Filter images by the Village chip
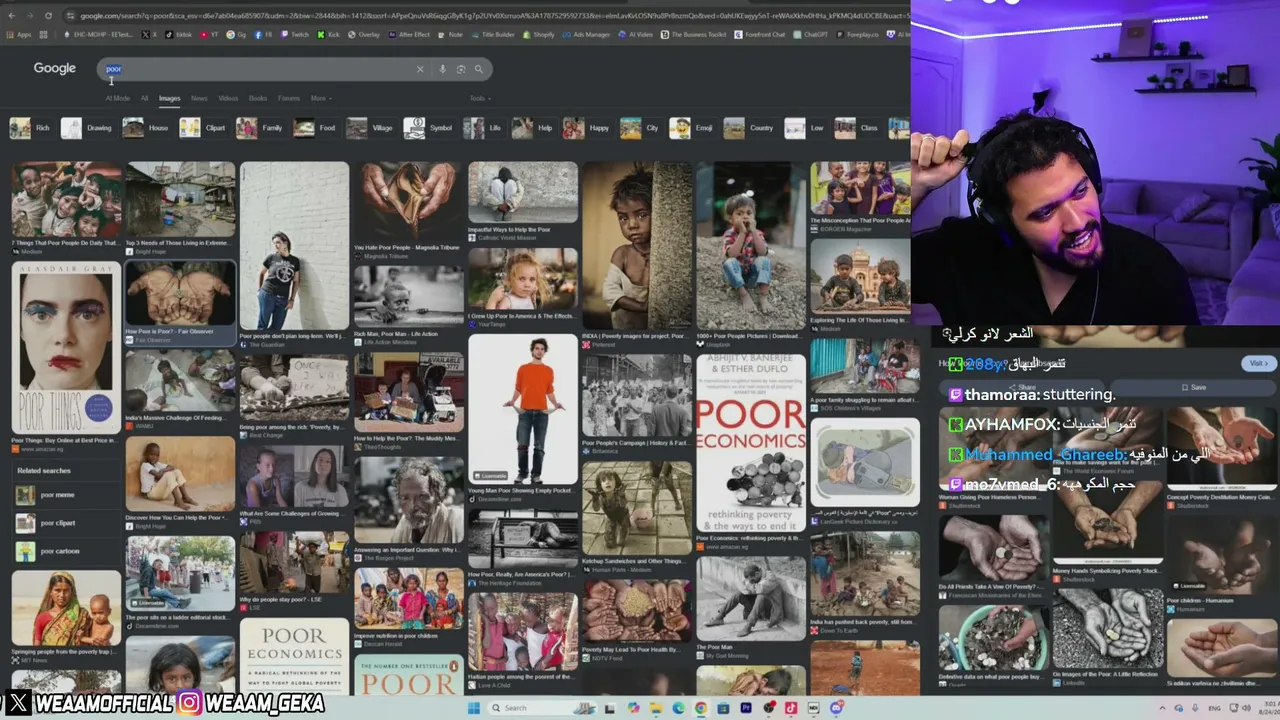Viewport: 1280px width, 720px height. pos(371,128)
